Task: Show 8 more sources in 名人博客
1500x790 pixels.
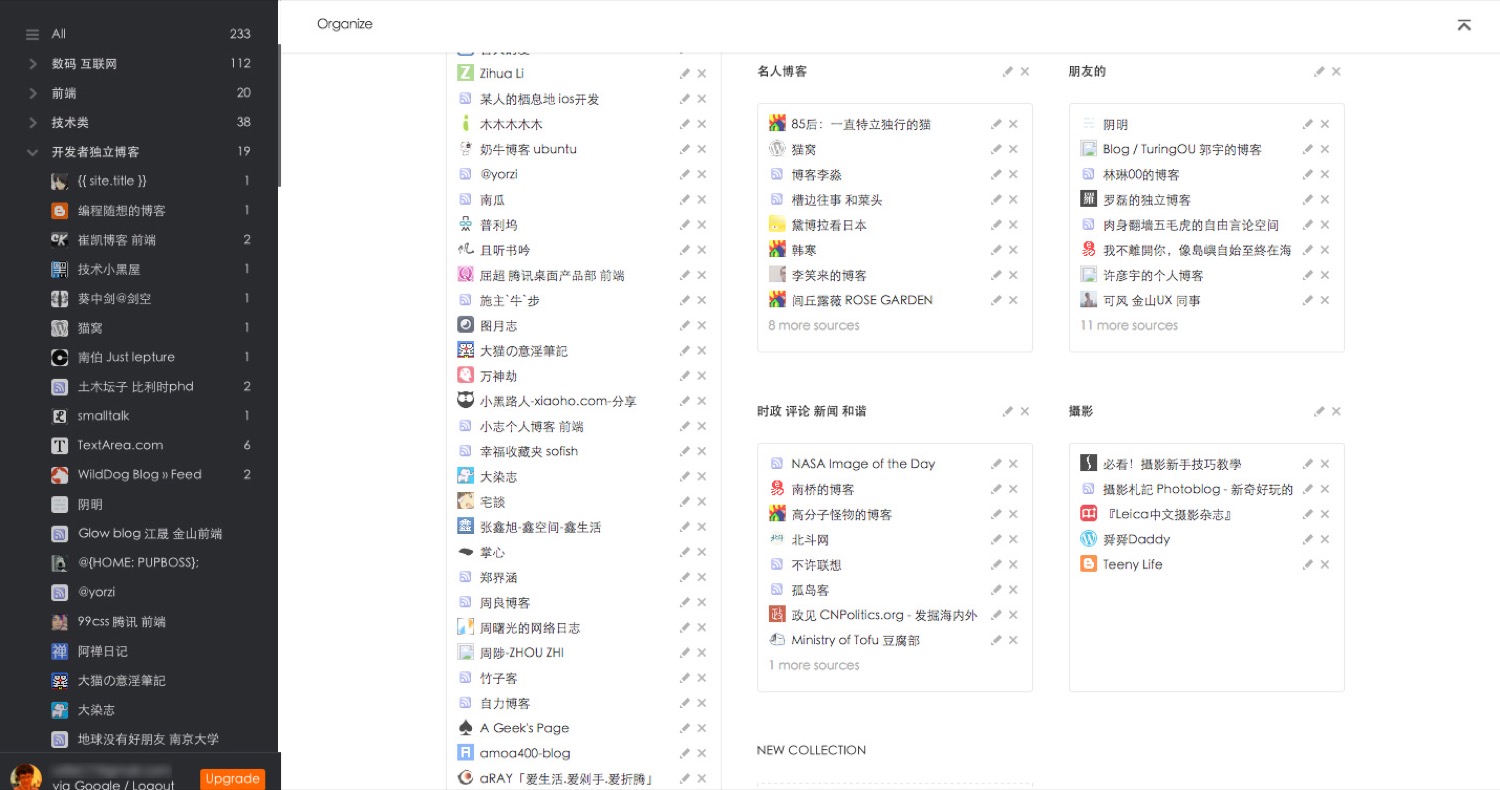Action: [x=813, y=326]
